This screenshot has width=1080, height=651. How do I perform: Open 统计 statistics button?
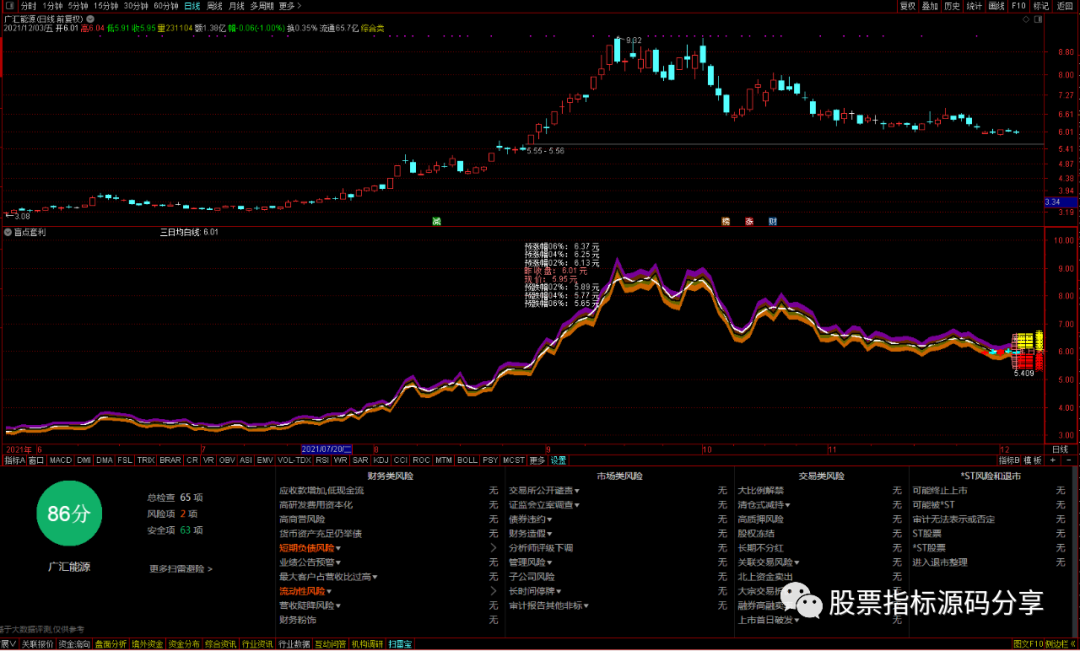[x=974, y=6]
